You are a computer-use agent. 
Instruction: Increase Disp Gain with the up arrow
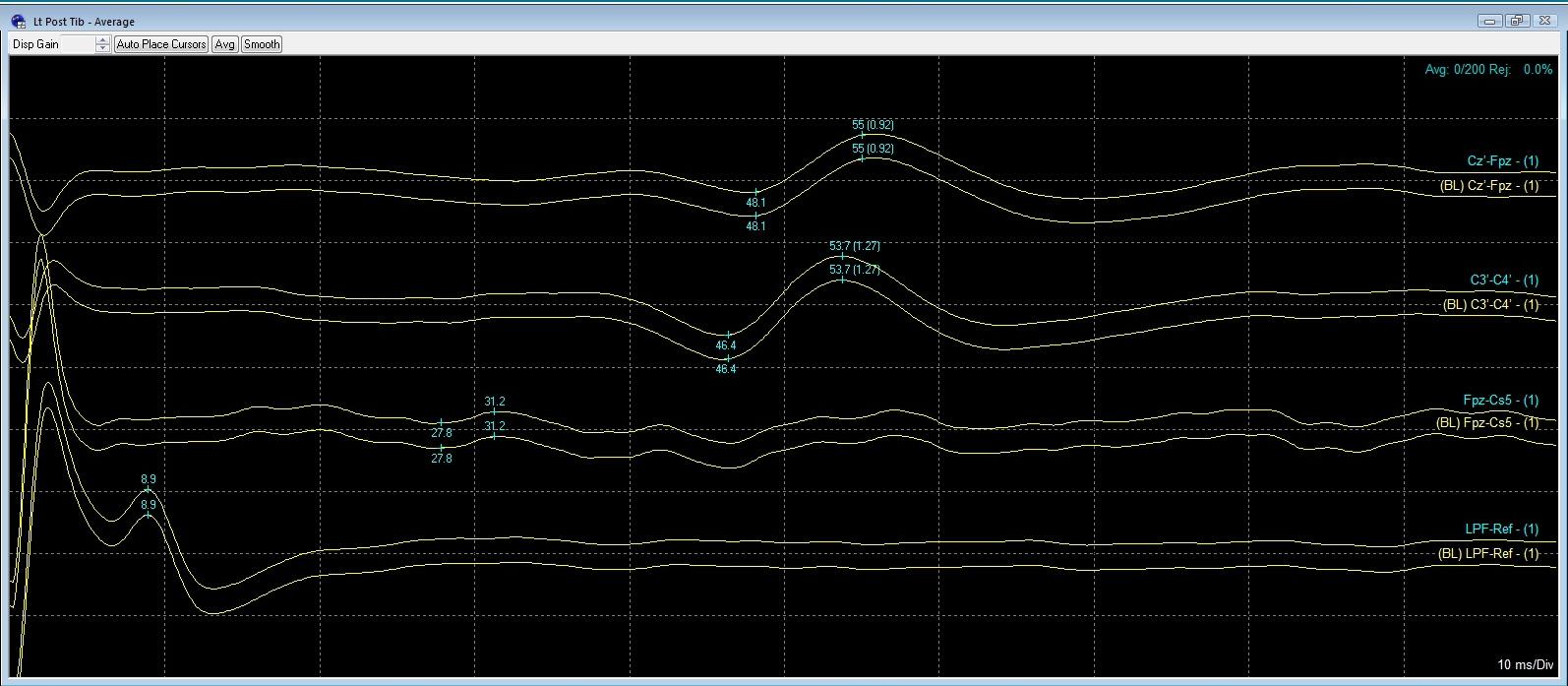[x=103, y=40]
